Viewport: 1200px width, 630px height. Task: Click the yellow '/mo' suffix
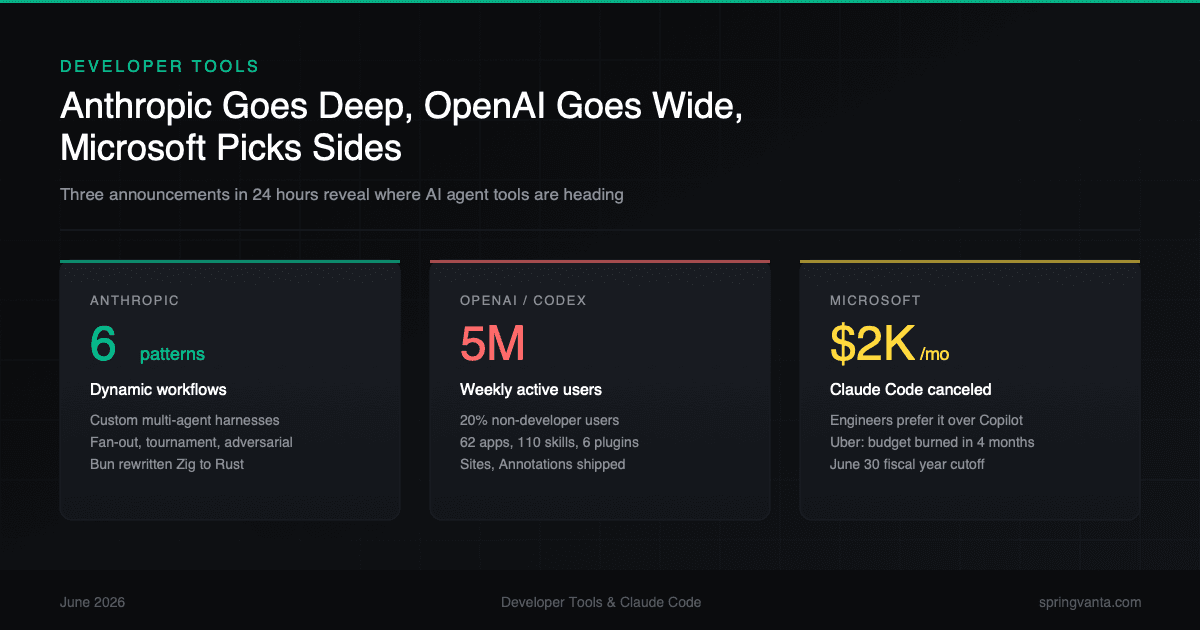[934, 354]
